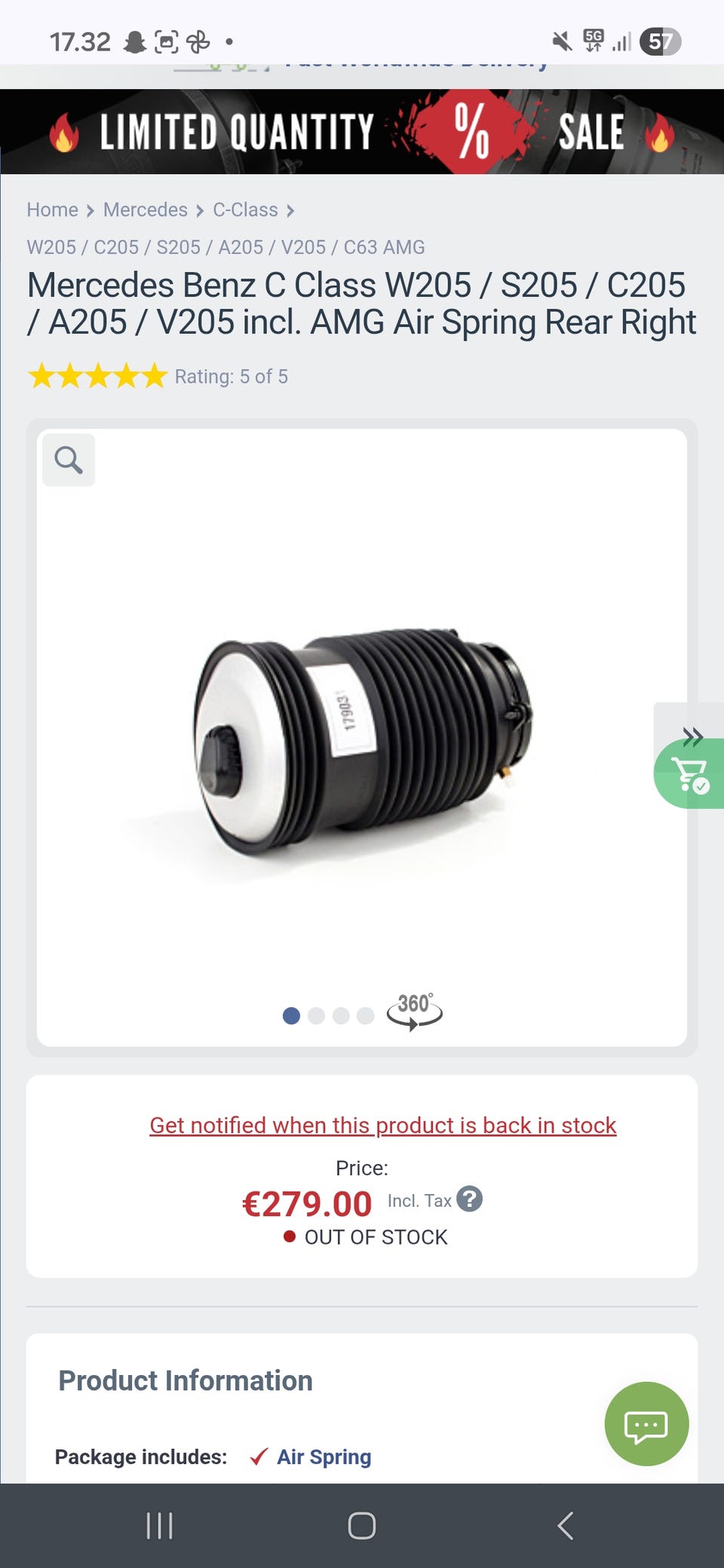Open W205 / C205 / S205 category breadcrumb
The height and width of the screenshot is (1568, 724).
point(225,247)
